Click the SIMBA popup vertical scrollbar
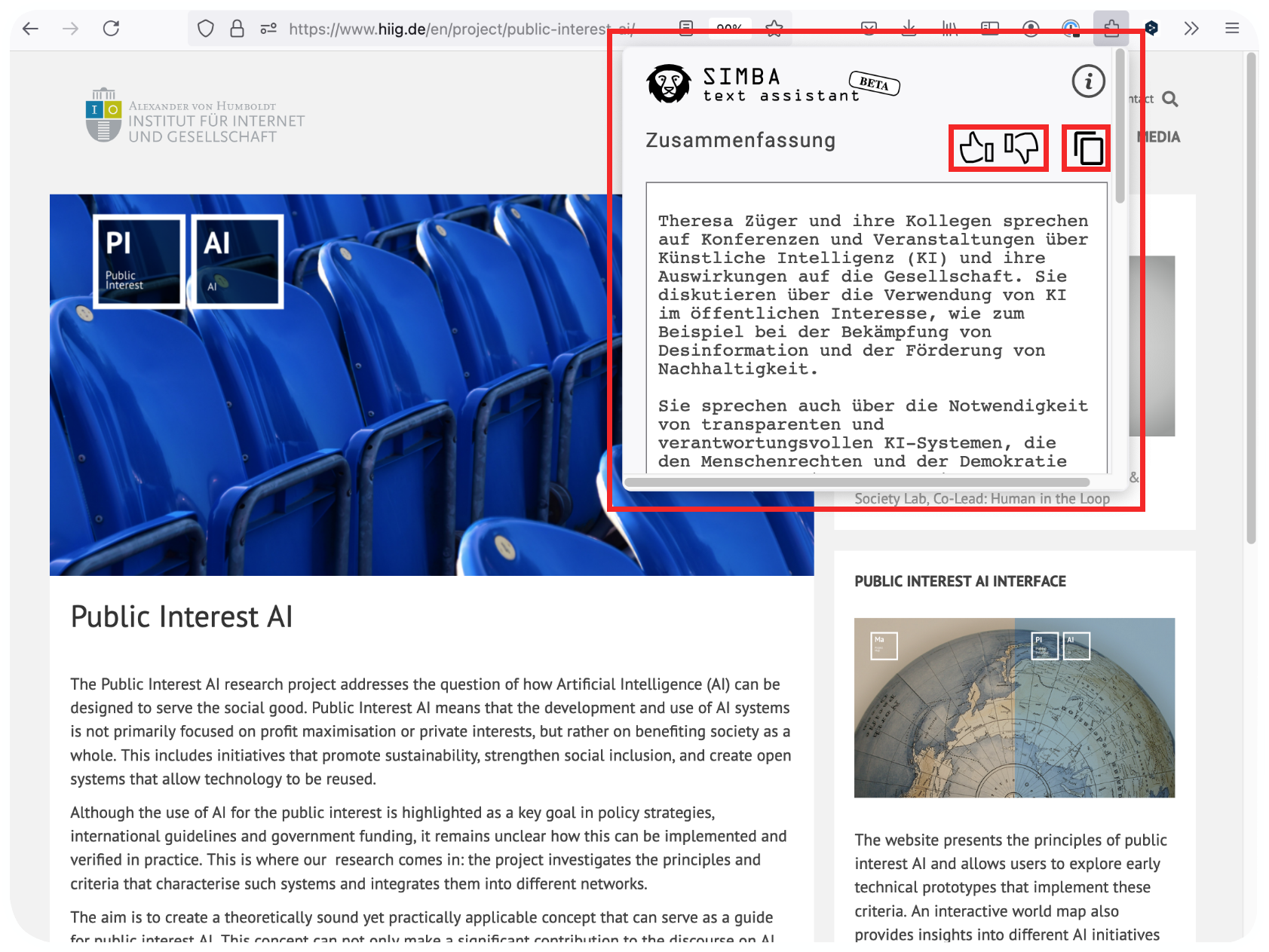1269x952 pixels. 1120,126
